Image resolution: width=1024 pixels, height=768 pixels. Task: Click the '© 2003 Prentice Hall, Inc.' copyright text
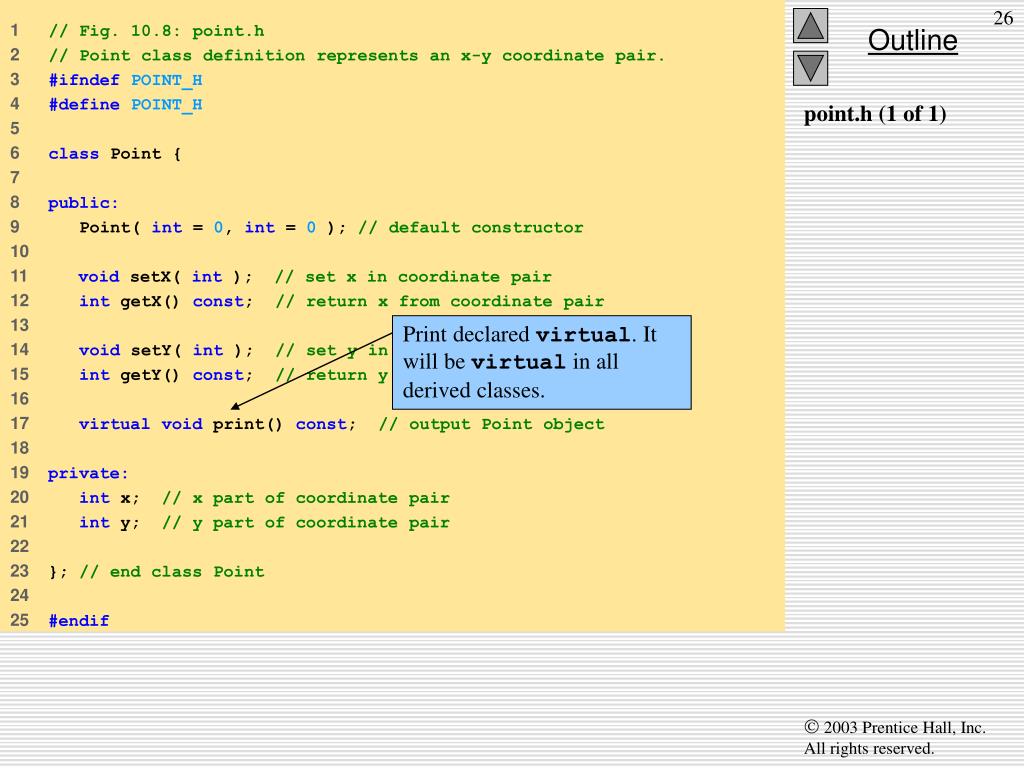coord(895,728)
